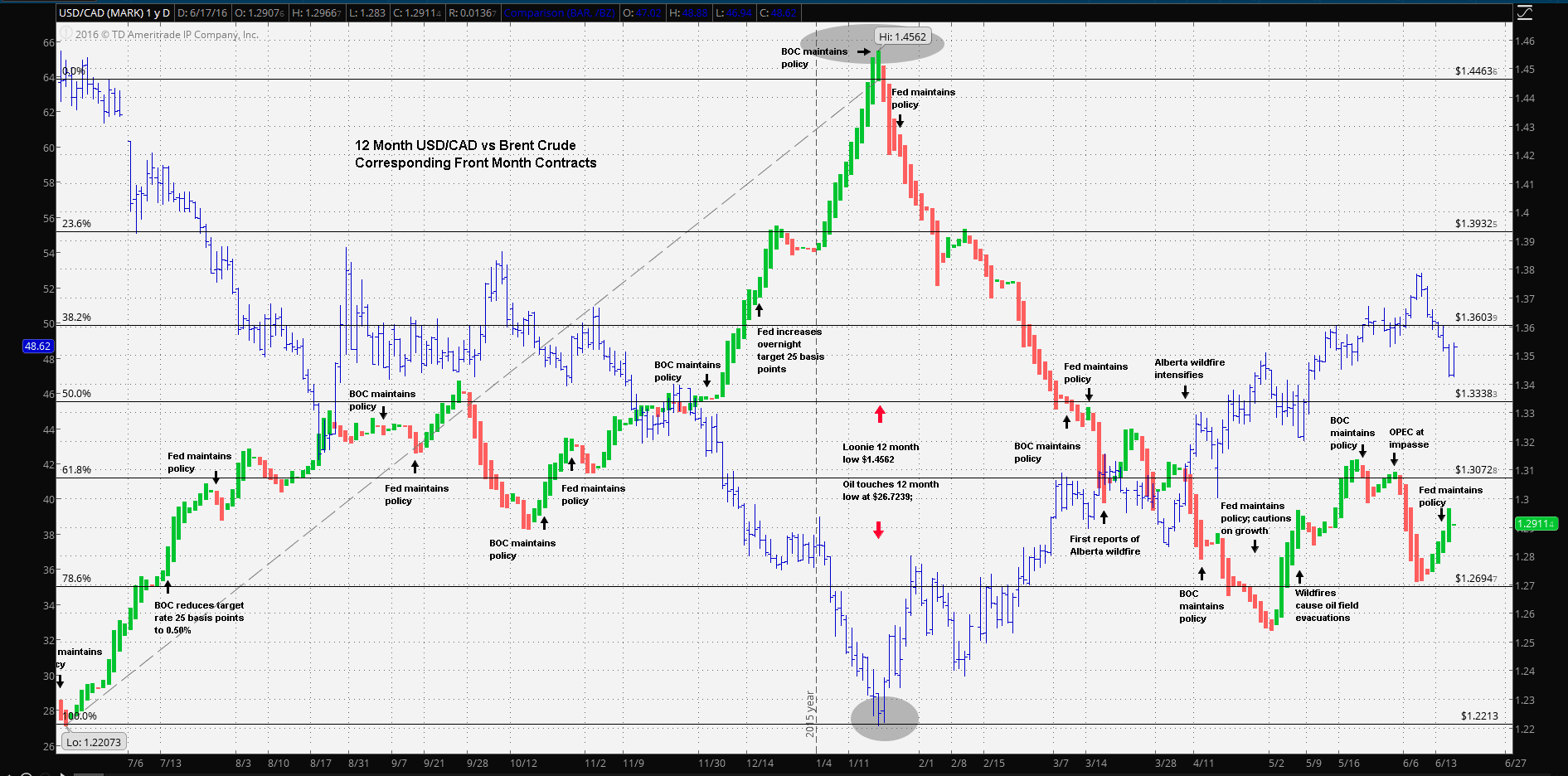Click the 50.0% Fibonacci level label
The width and height of the screenshot is (1568, 776).
[76, 394]
